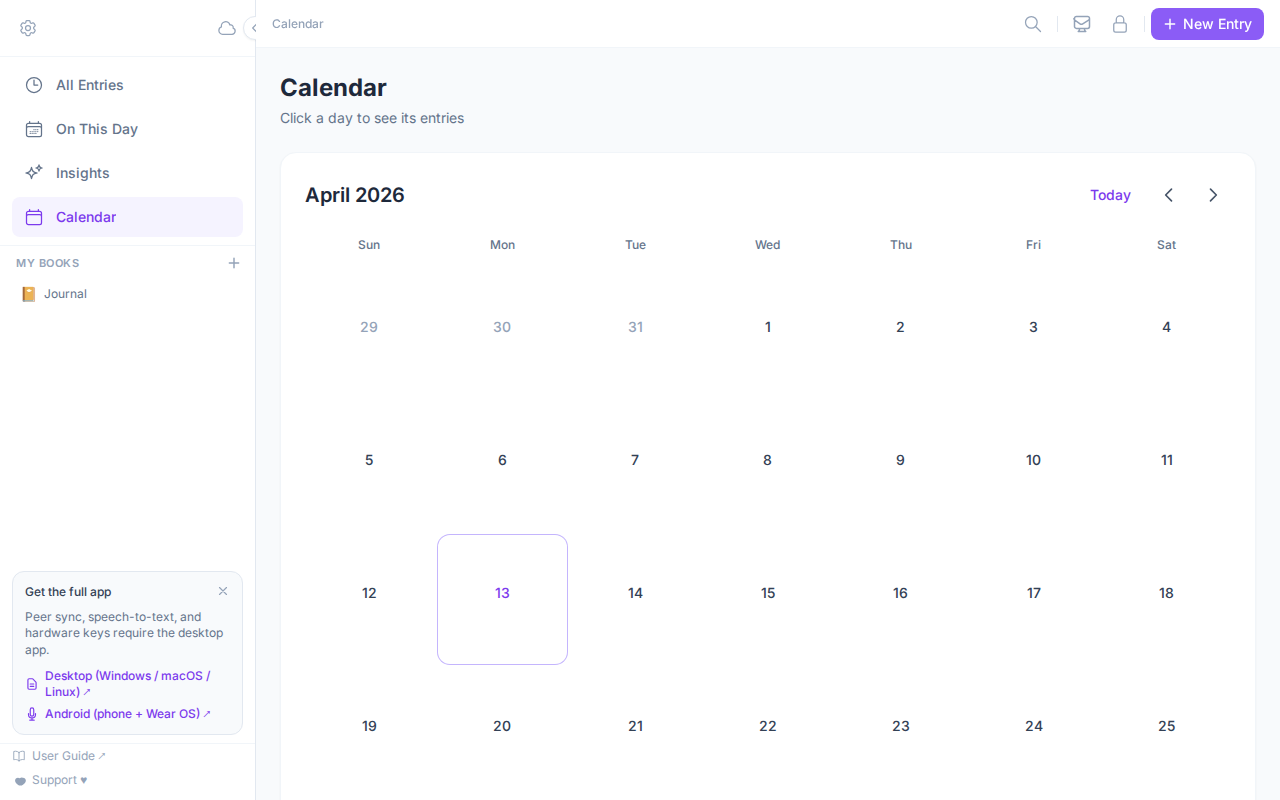The width and height of the screenshot is (1280, 800).
Task: Collapse the sidebar using the chevron
Action: [251, 28]
